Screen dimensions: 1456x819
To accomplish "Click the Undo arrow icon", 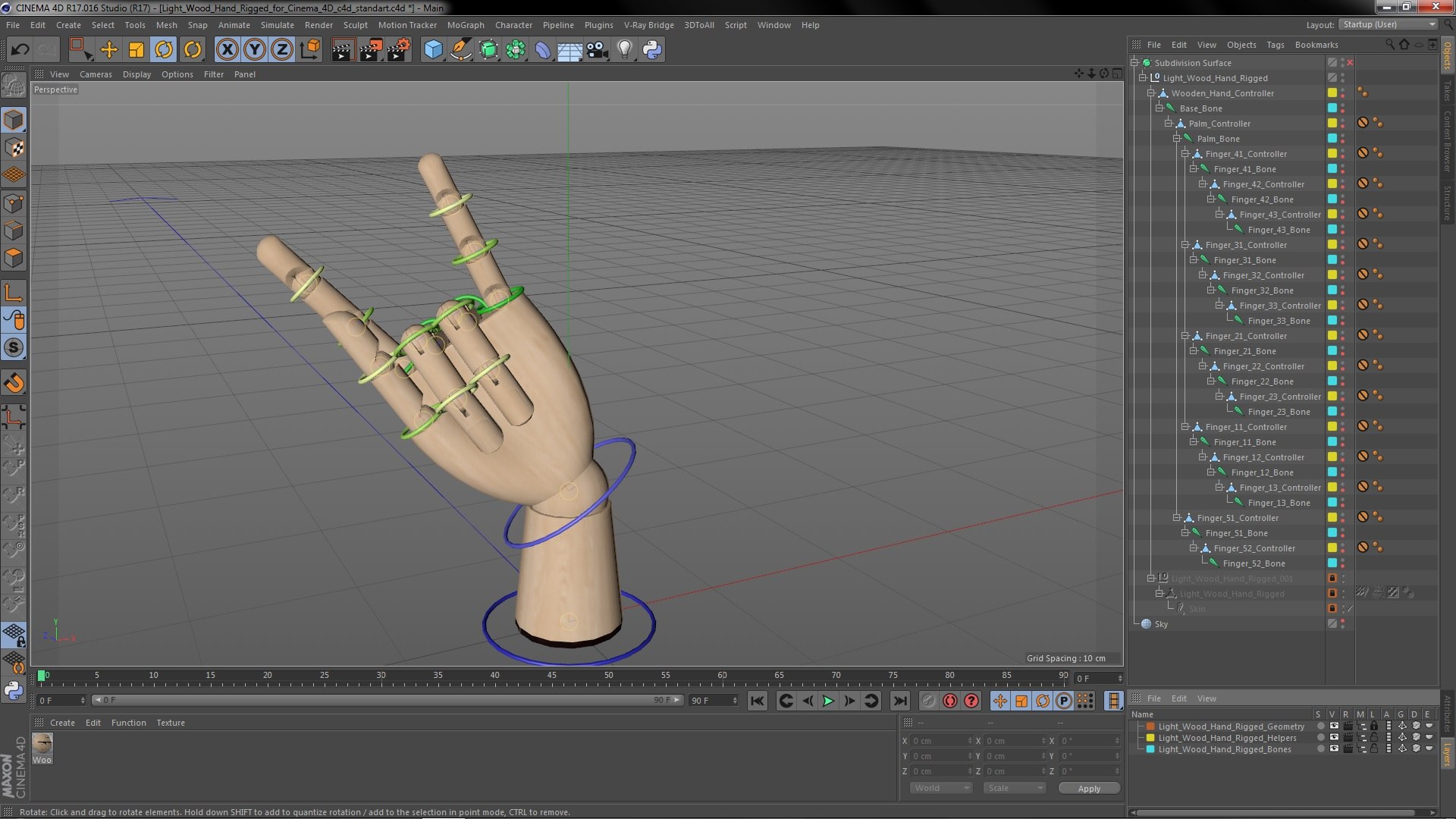I will point(20,50).
